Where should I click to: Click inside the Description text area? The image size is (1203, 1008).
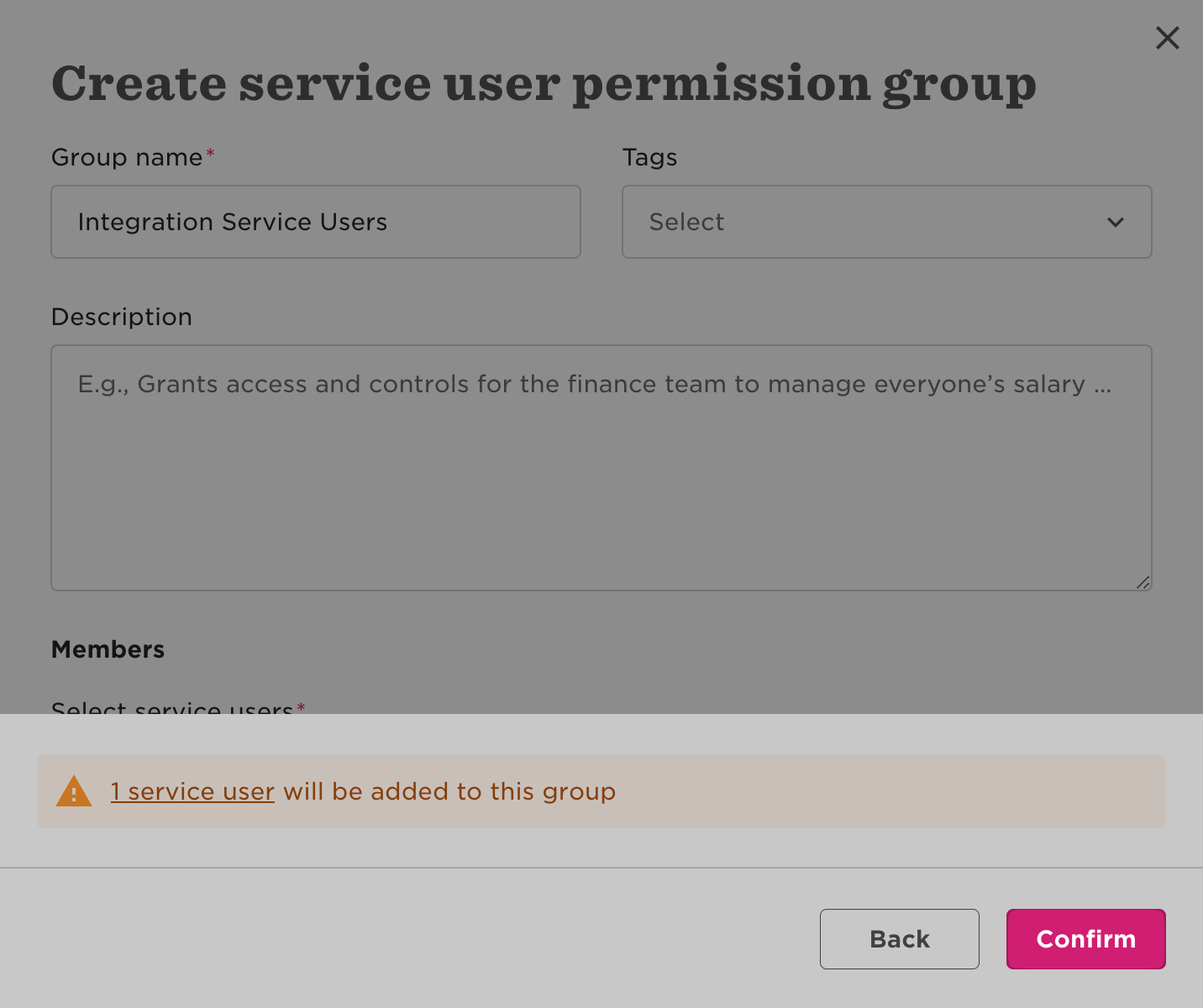(x=601, y=479)
